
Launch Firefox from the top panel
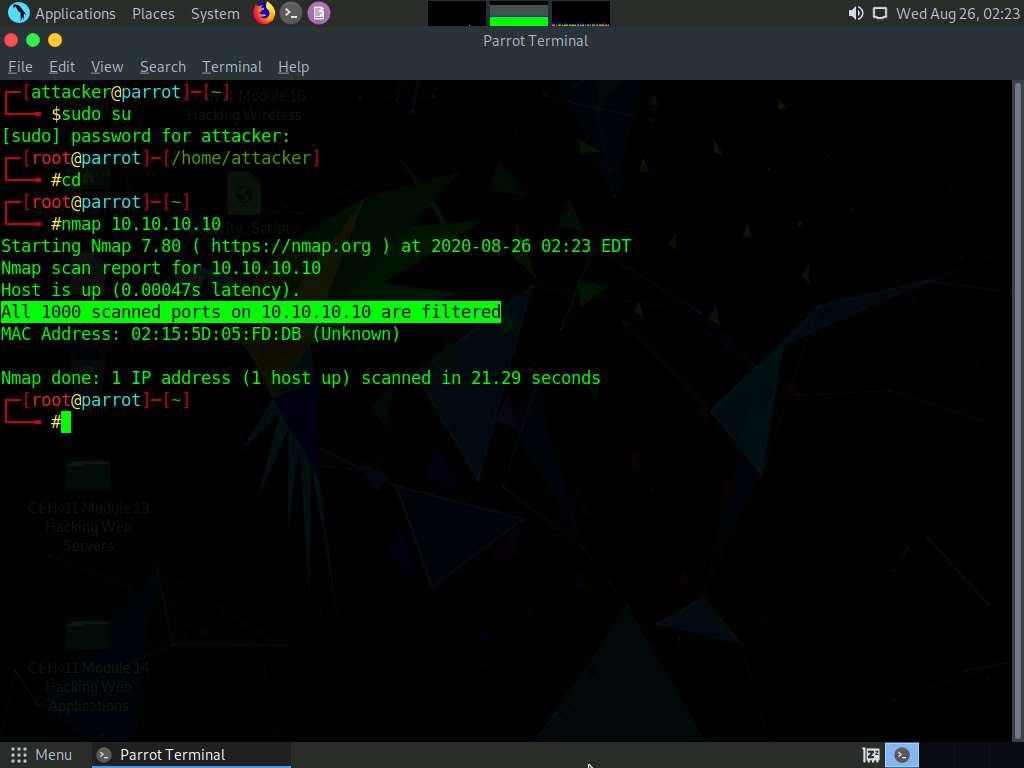point(264,12)
